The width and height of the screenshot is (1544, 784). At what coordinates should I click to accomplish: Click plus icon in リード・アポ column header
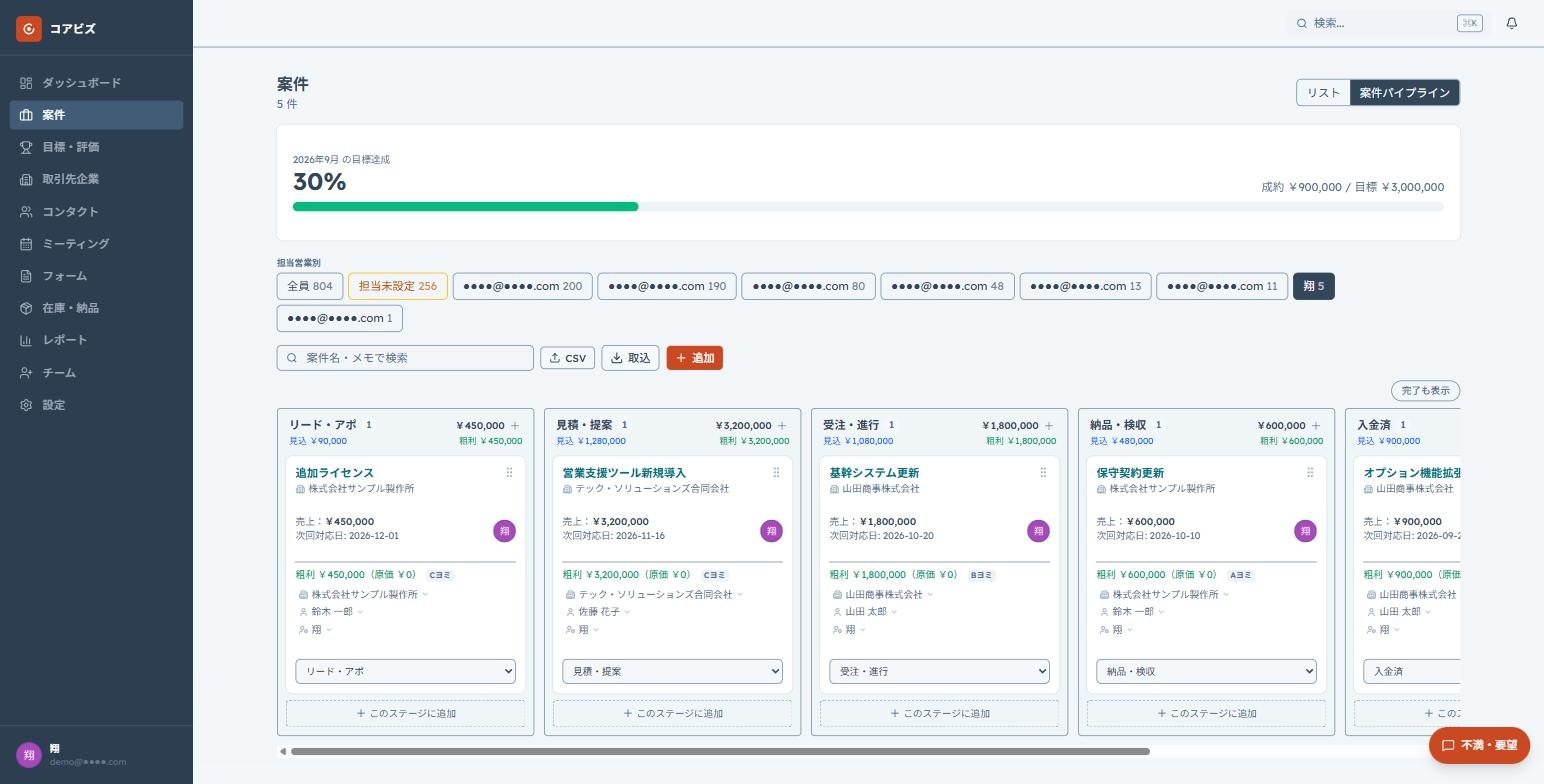tap(515, 426)
